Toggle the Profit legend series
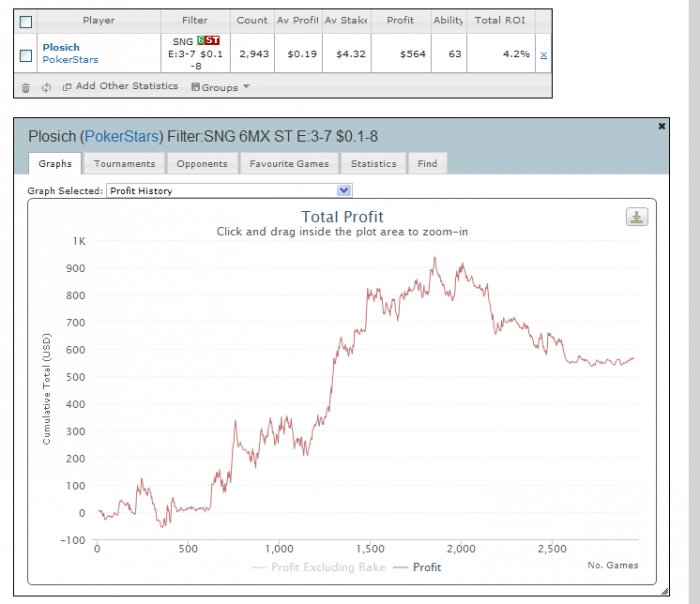 click(x=417, y=567)
